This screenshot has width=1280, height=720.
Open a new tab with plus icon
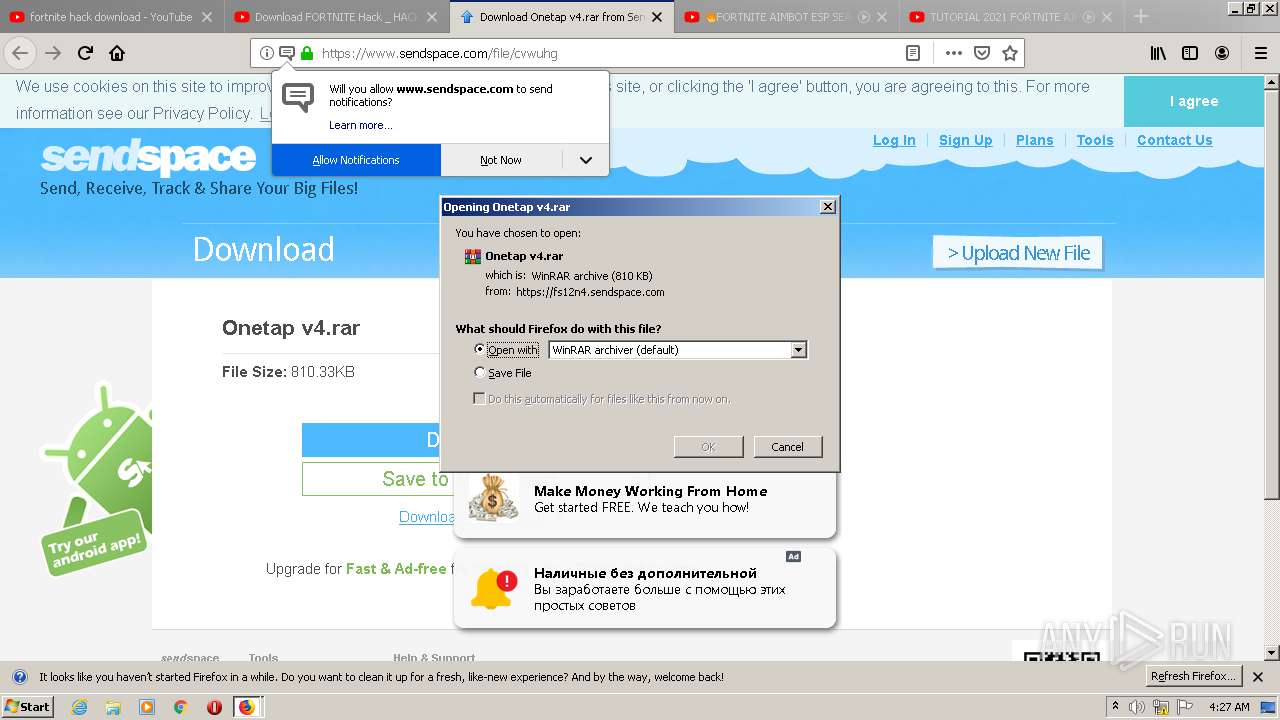tap(1141, 16)
